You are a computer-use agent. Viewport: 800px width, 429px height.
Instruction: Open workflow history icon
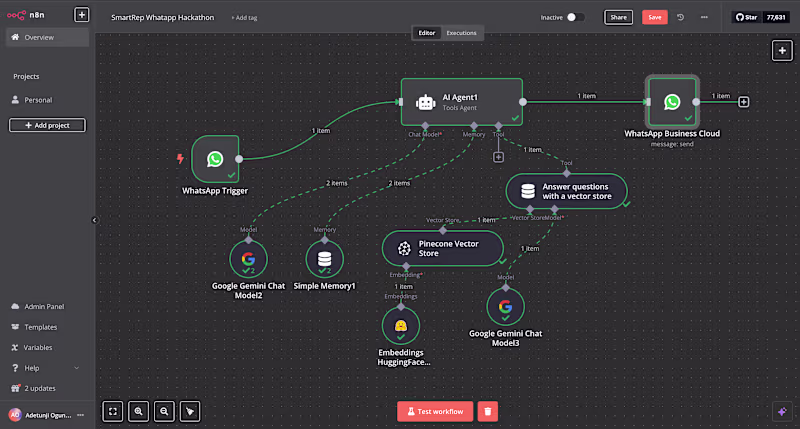(x=681, y=17)
